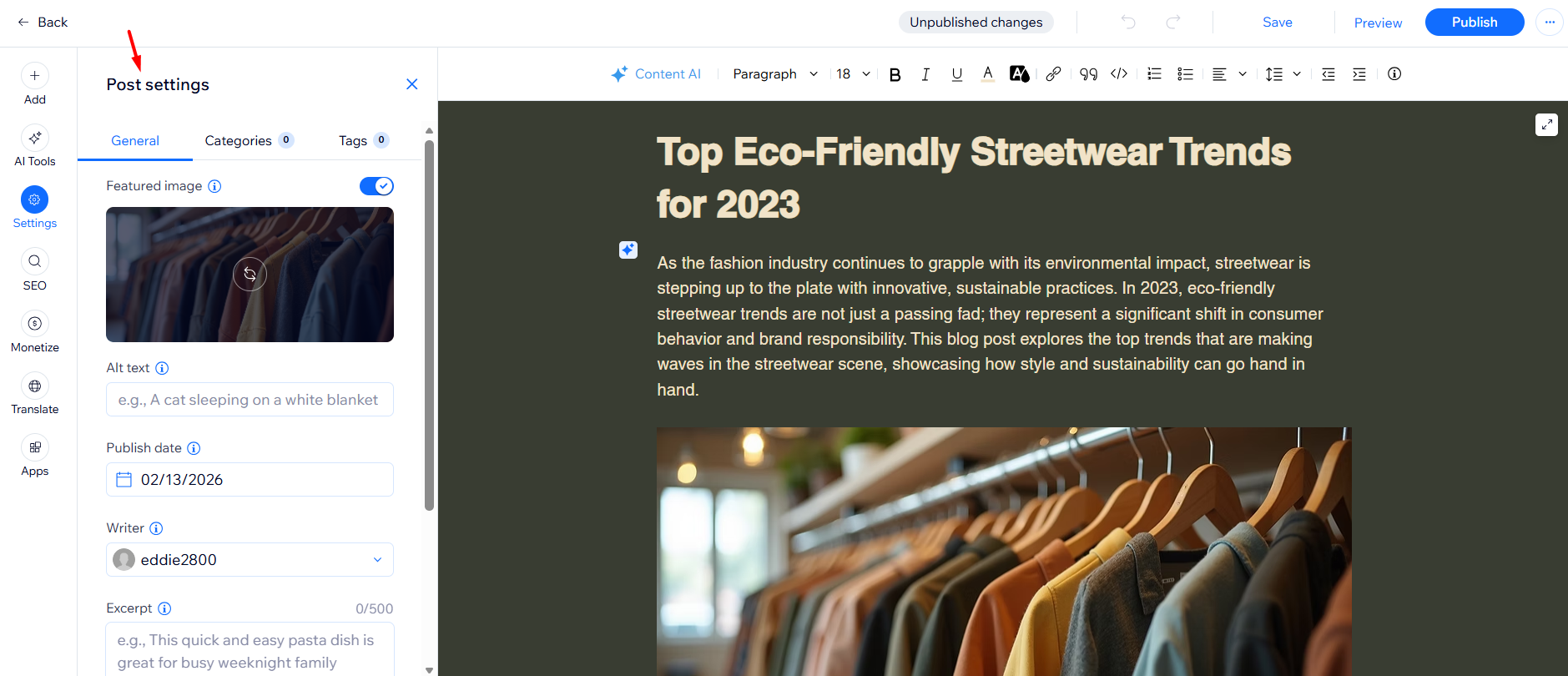The image size is (1568, 676).
Task: Toggle the Featured image switch
Action: (x=376, y=186)
